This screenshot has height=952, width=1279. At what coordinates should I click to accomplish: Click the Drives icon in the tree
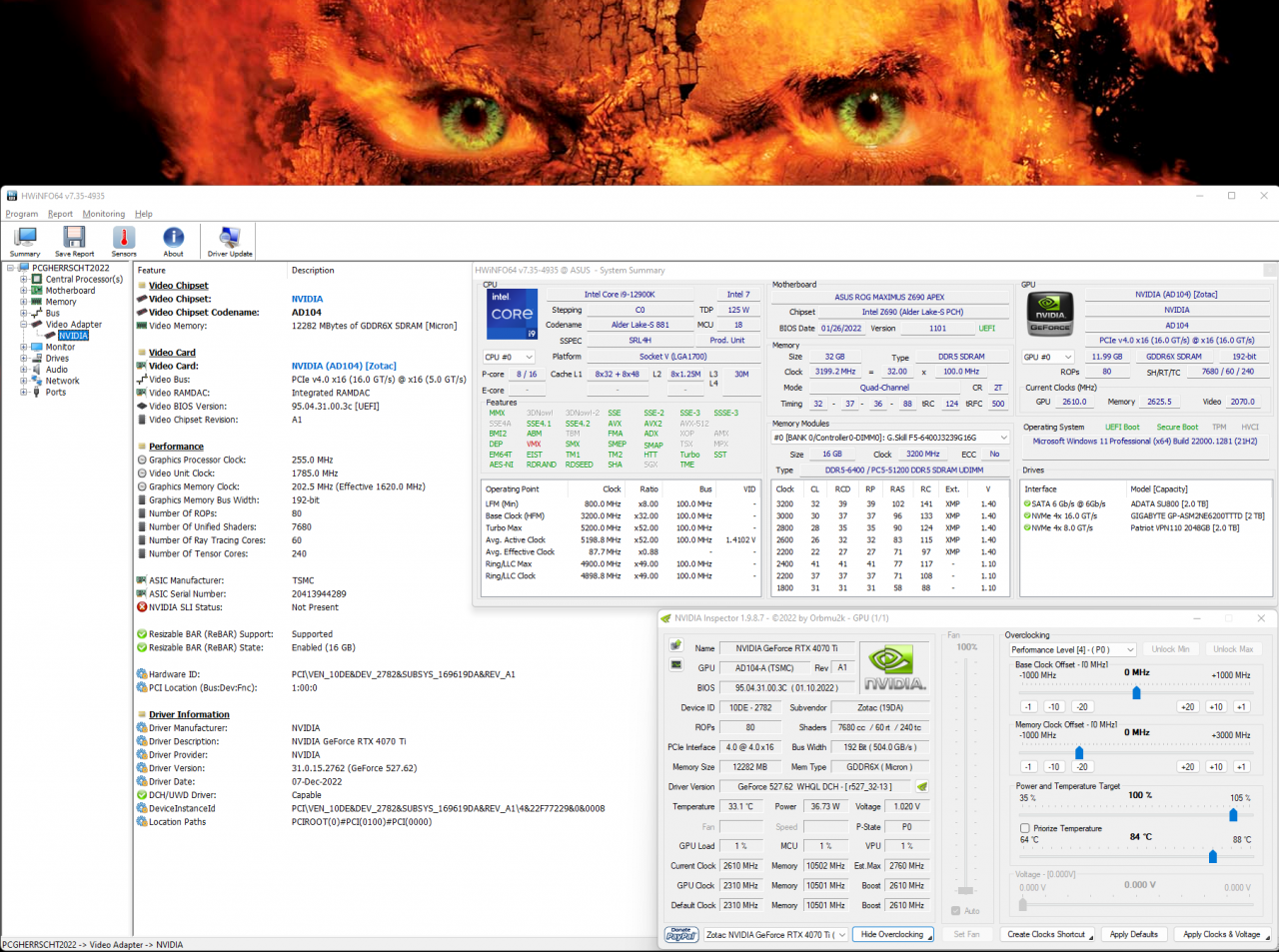pos(38,359)
